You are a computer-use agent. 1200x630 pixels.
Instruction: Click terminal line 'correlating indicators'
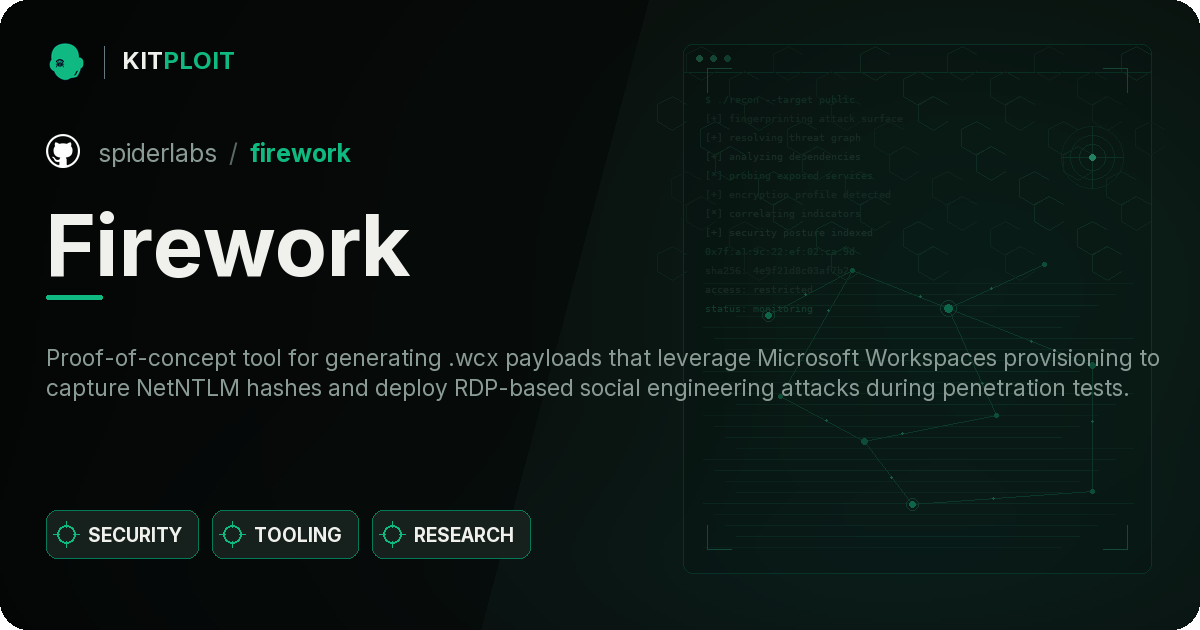point(782,214)
